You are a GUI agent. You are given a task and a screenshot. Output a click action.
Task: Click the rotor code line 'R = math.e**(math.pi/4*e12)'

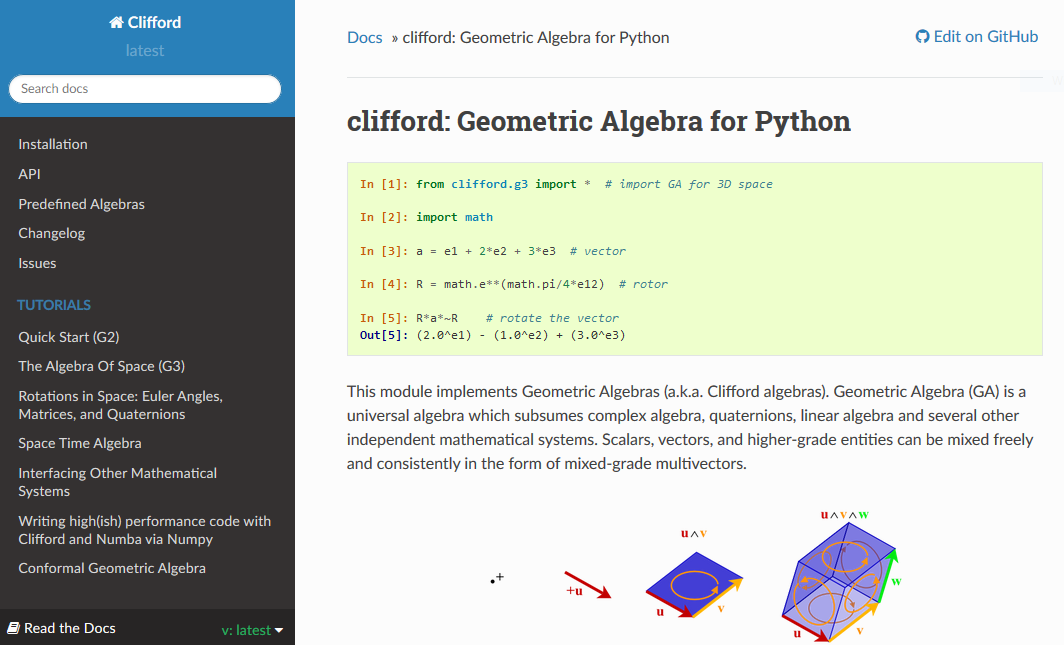510,284
